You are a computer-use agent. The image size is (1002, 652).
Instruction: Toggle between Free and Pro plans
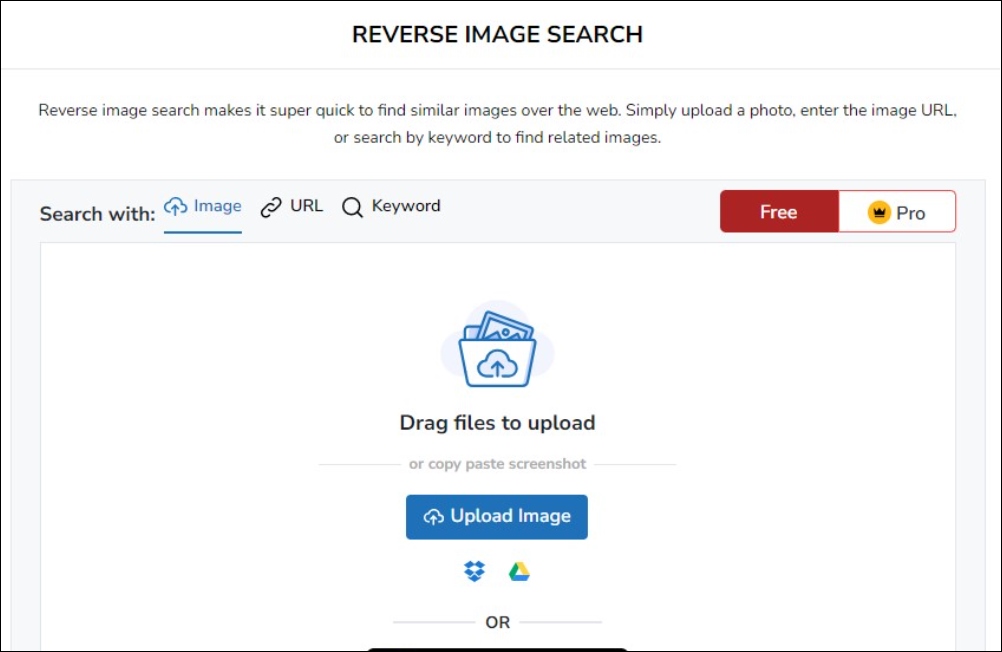[837, 211]
